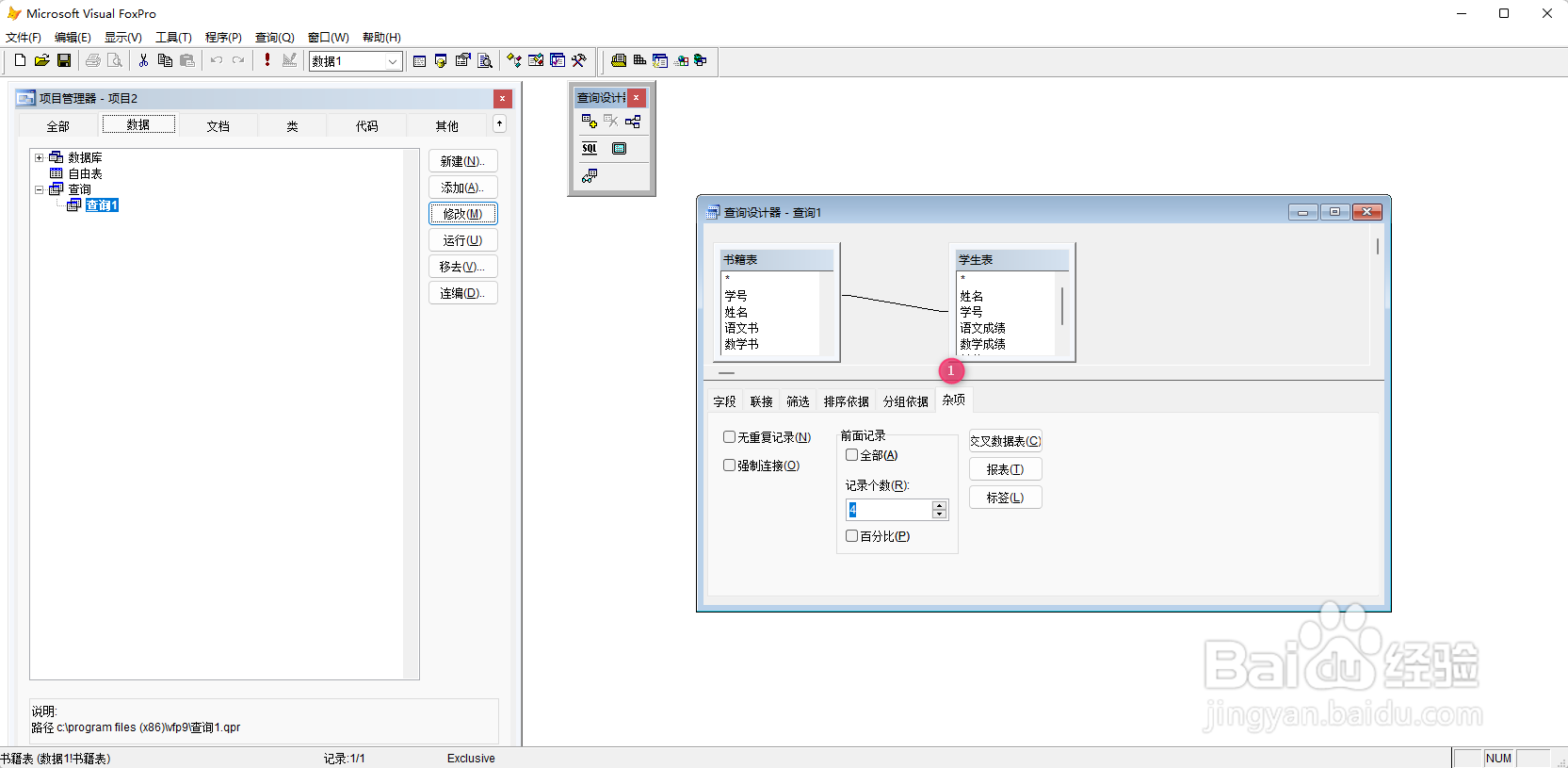Select the 字段 tab in Query Designer

click(724, 401)
